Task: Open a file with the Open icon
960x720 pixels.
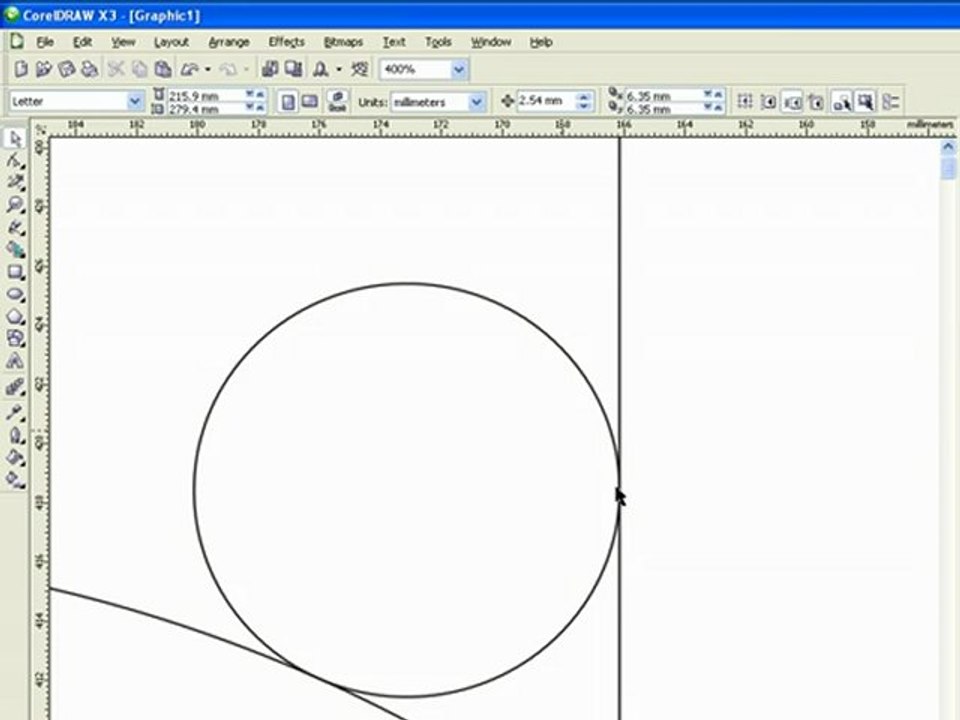Action: [43, 69]
